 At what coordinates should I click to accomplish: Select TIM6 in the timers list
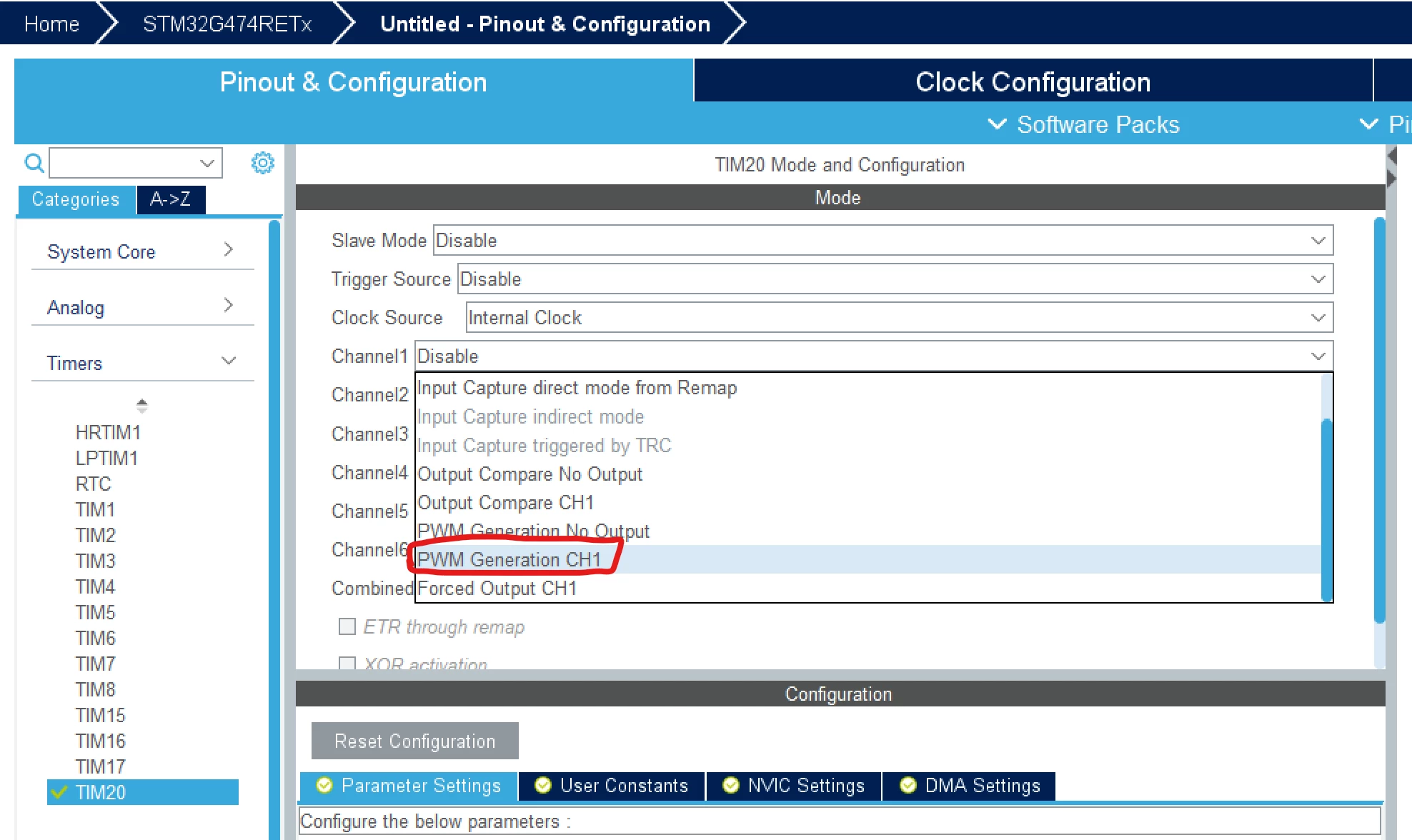[x=95, y=638]
